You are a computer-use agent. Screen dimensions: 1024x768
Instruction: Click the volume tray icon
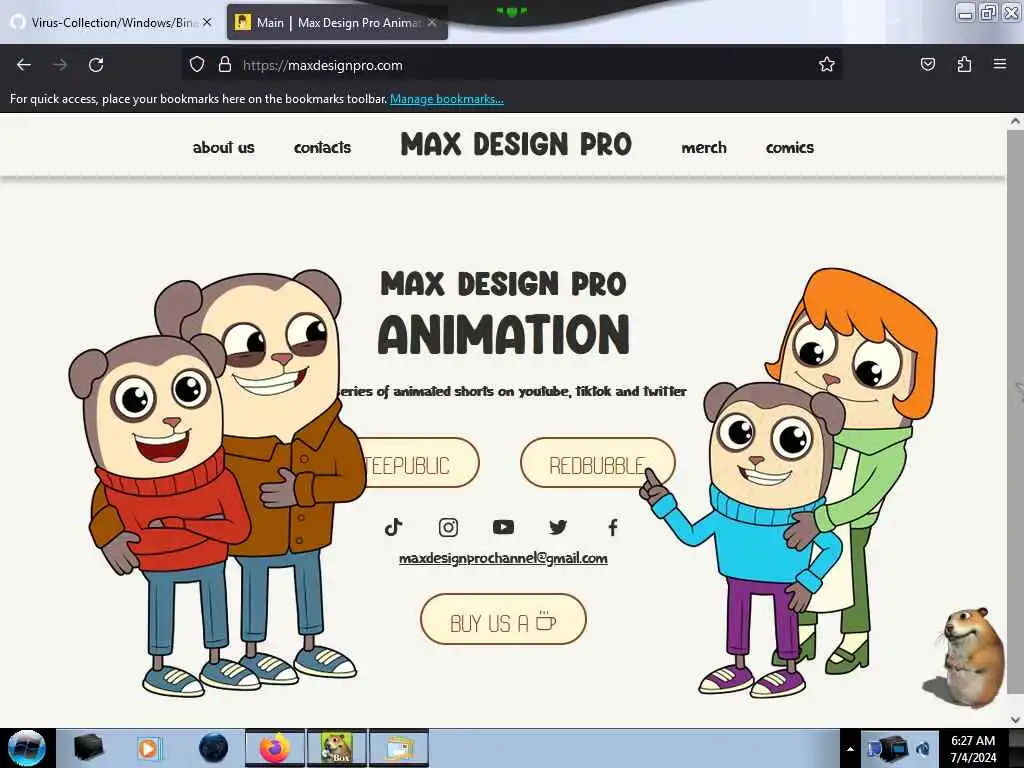pos(923,748)
